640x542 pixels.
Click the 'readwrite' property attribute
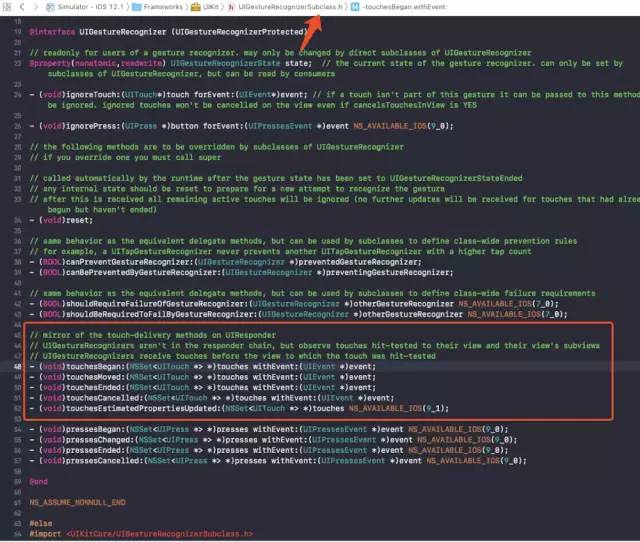point(141,63)
